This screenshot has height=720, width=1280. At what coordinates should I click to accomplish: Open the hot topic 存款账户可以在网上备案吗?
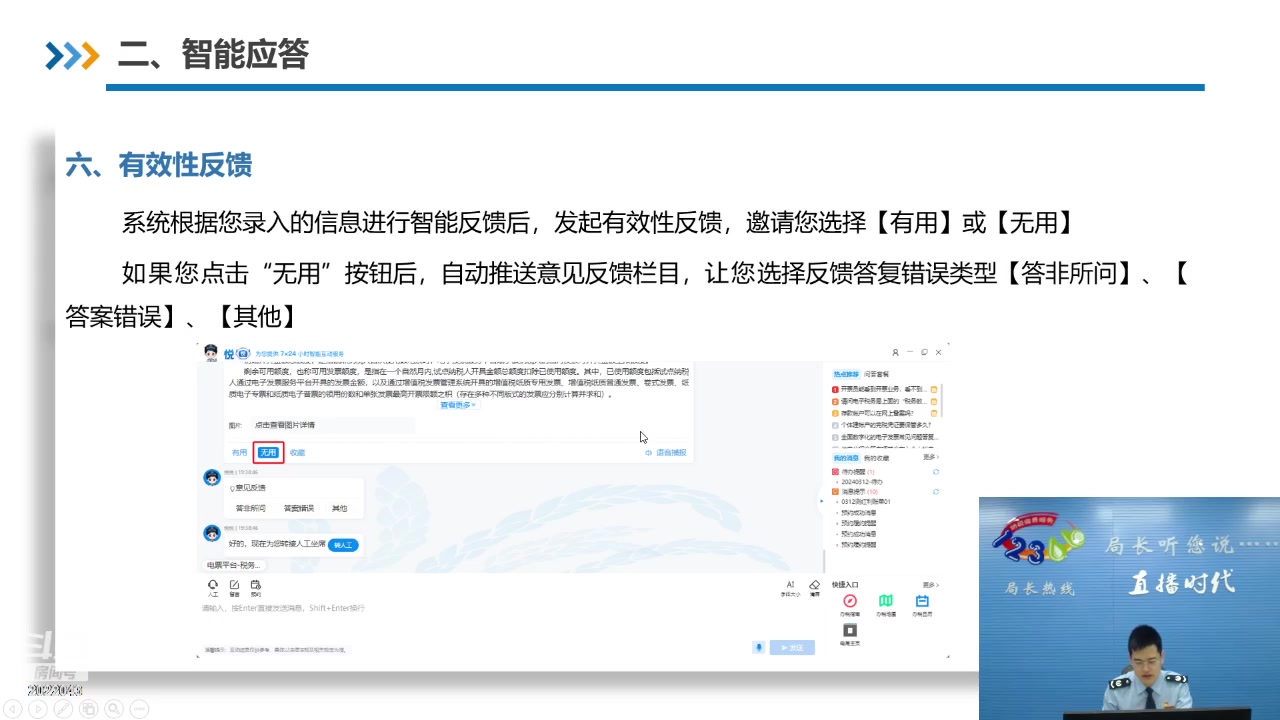point(875,413)
